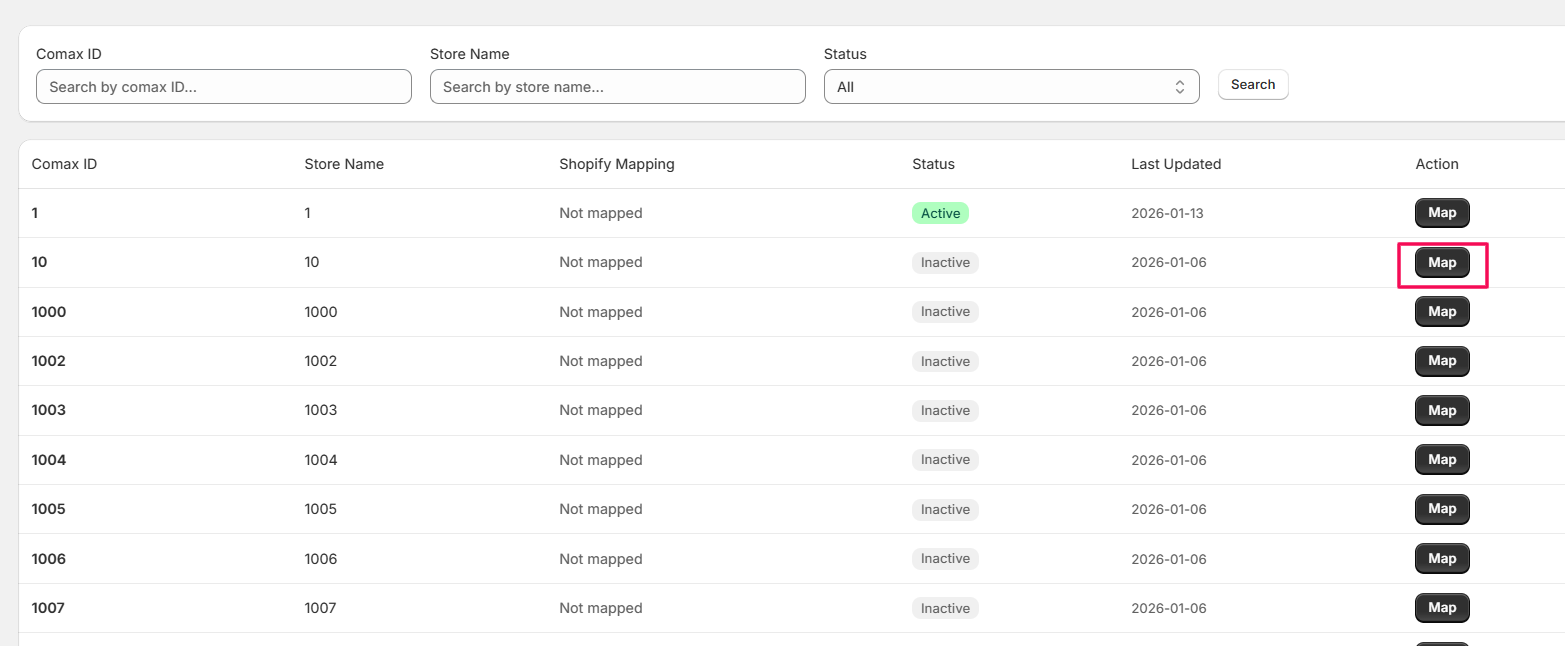Click the Comax ID column header
1565x646 pixels.
[x=64, y=164]
